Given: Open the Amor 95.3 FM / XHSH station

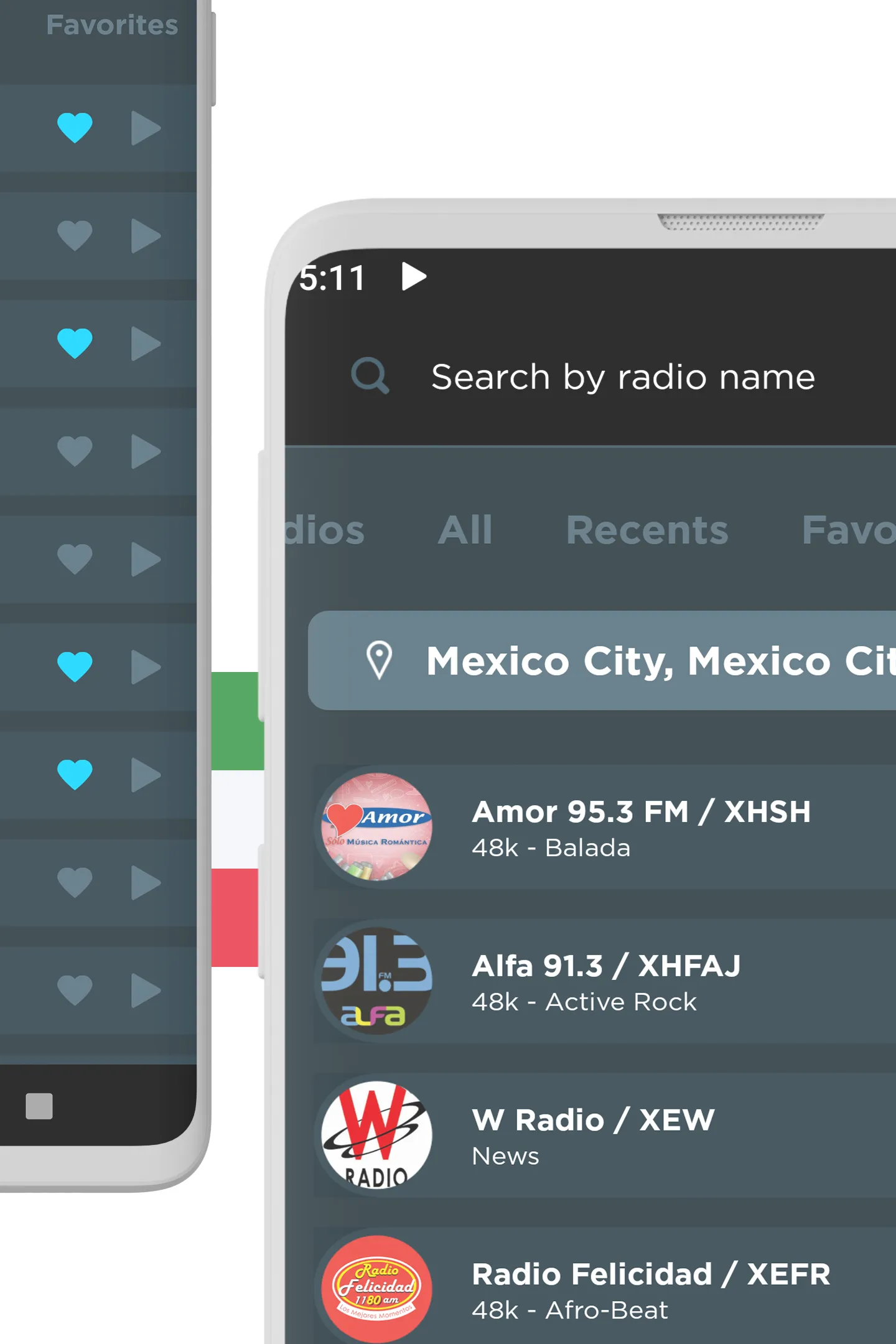Looking at the screenshot, I should 604,826.
